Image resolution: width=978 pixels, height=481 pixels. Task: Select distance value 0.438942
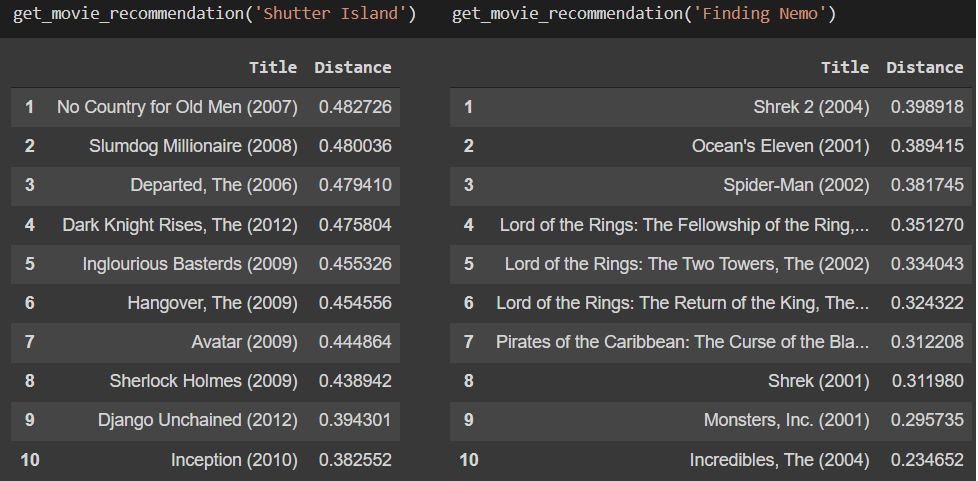pyautogui.click(x=356, y=381)
